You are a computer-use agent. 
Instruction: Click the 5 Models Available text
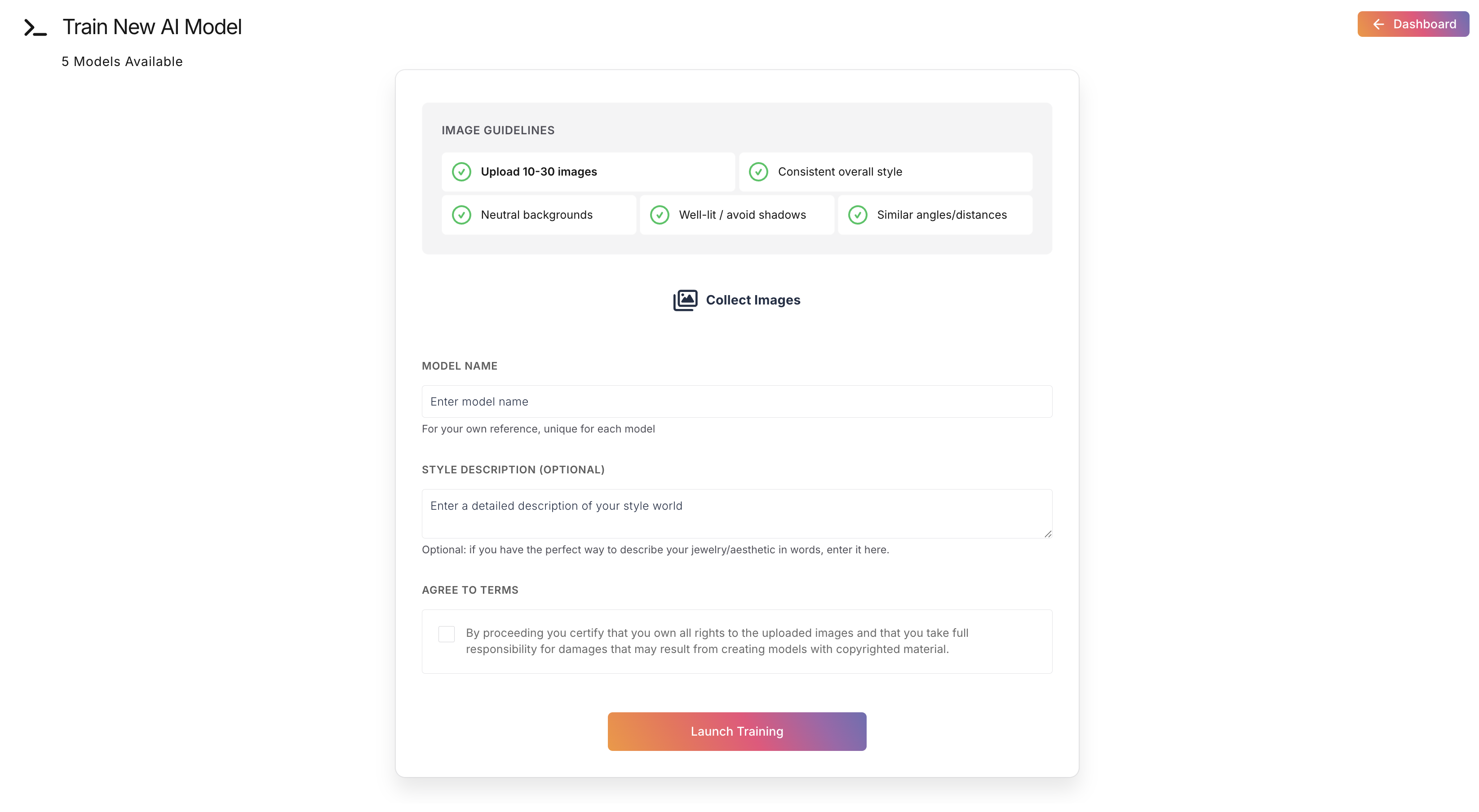click(x=122, y=62)
